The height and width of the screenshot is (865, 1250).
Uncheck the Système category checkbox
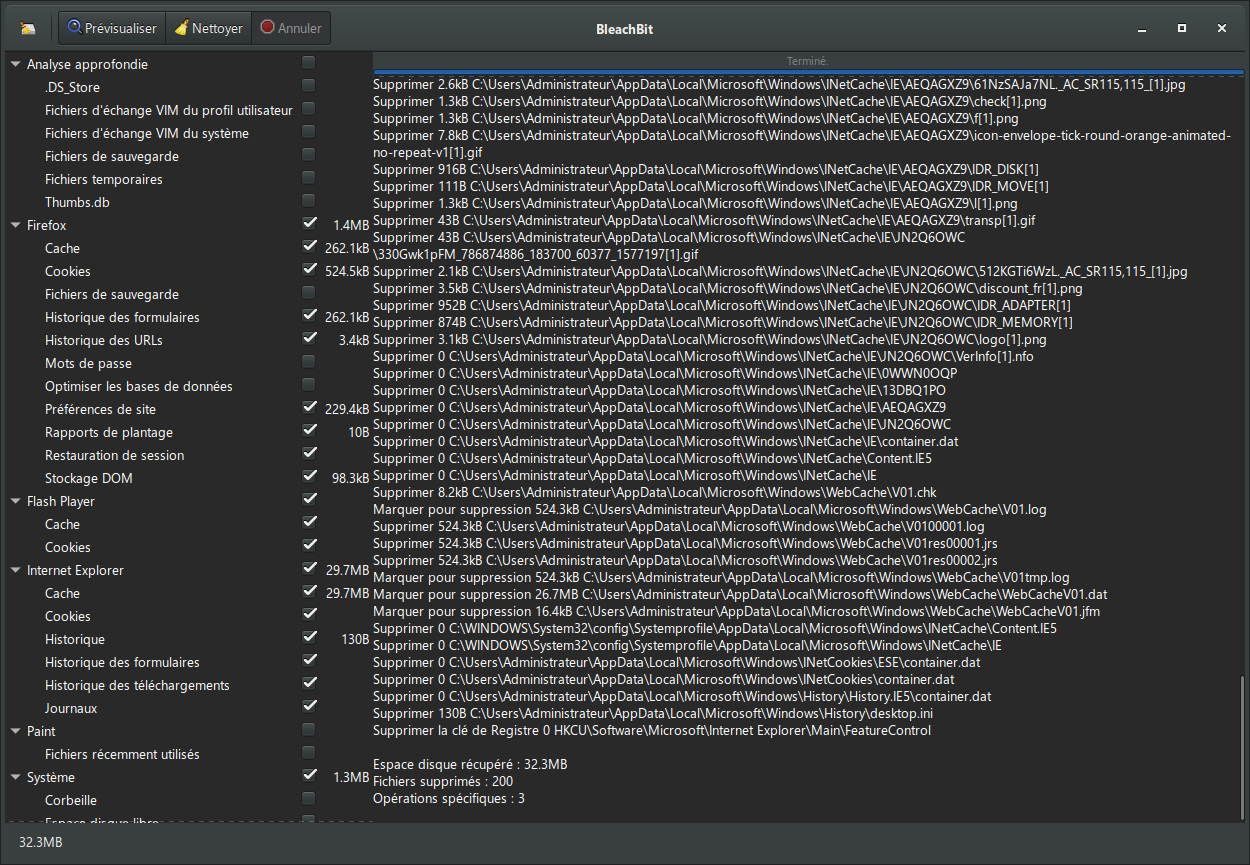click(x=309, y=776)
